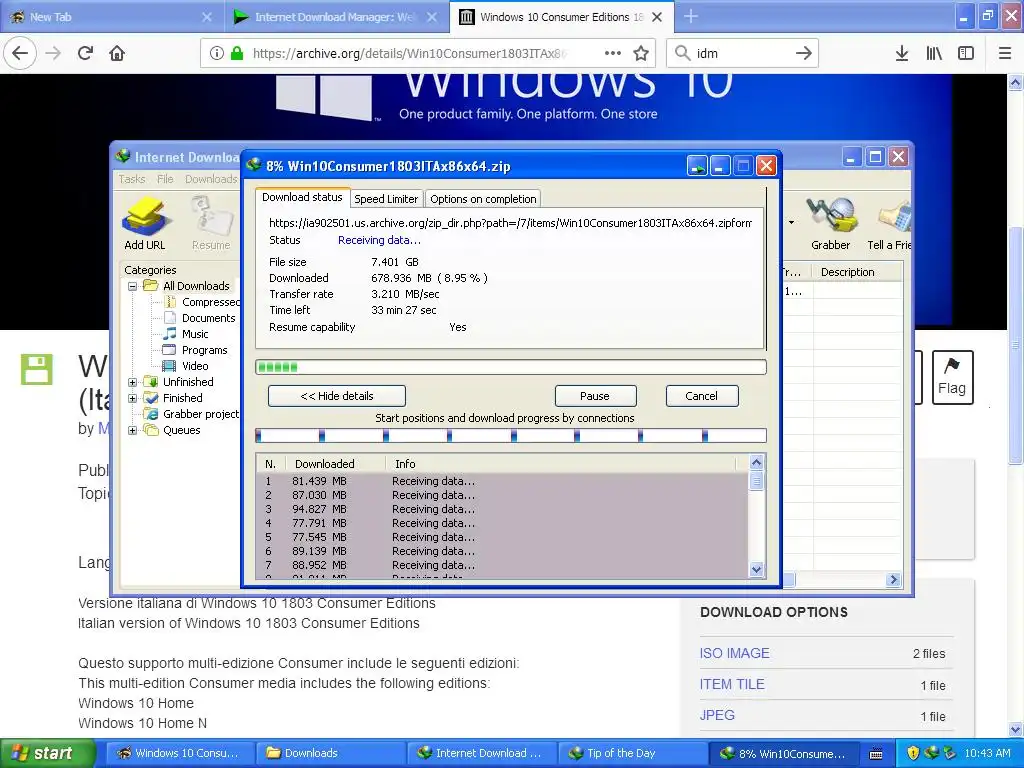Click the green floppy disk software icon

pos(37,369)
